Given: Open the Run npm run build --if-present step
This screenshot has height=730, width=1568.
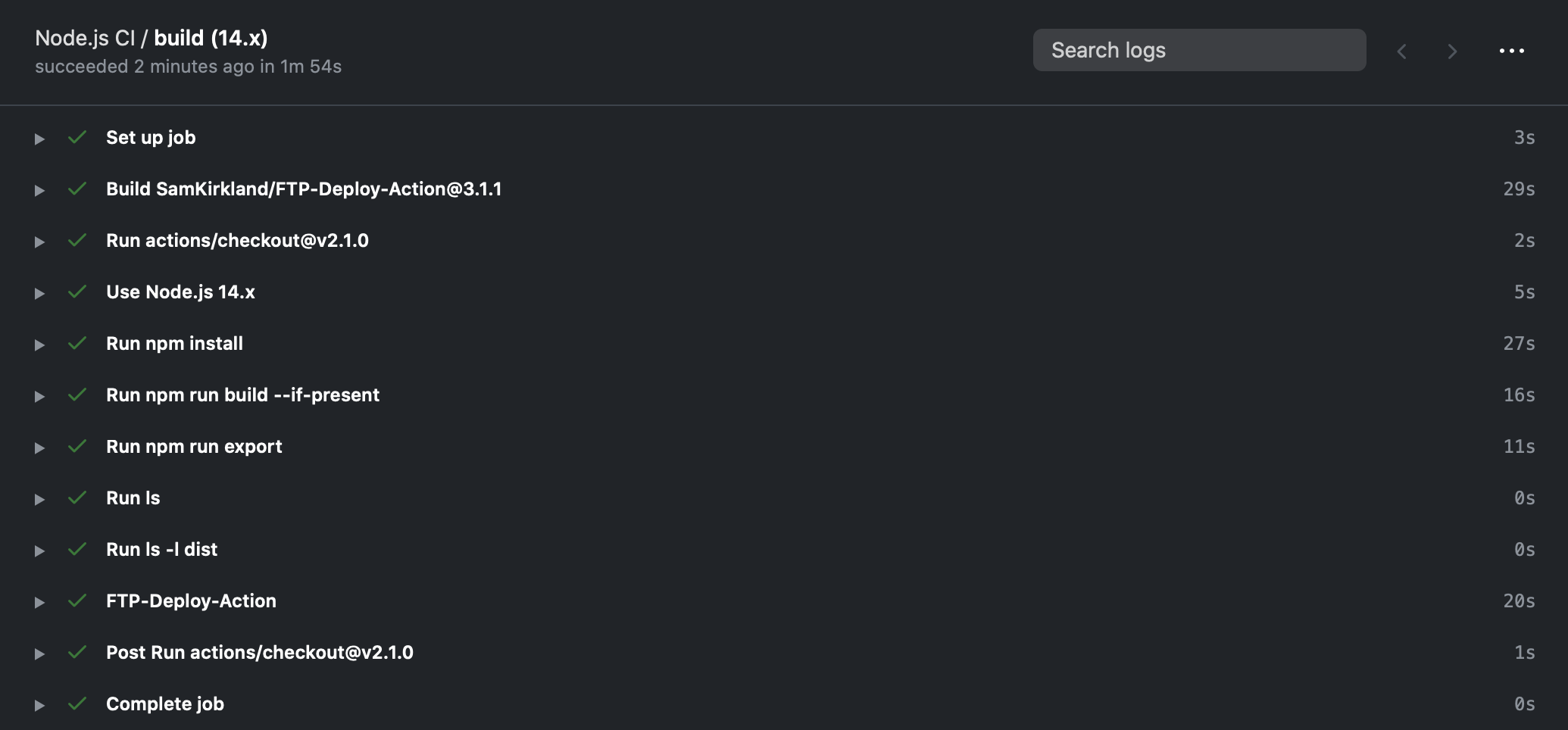Looking at the screenshot, I should (39, 396).
